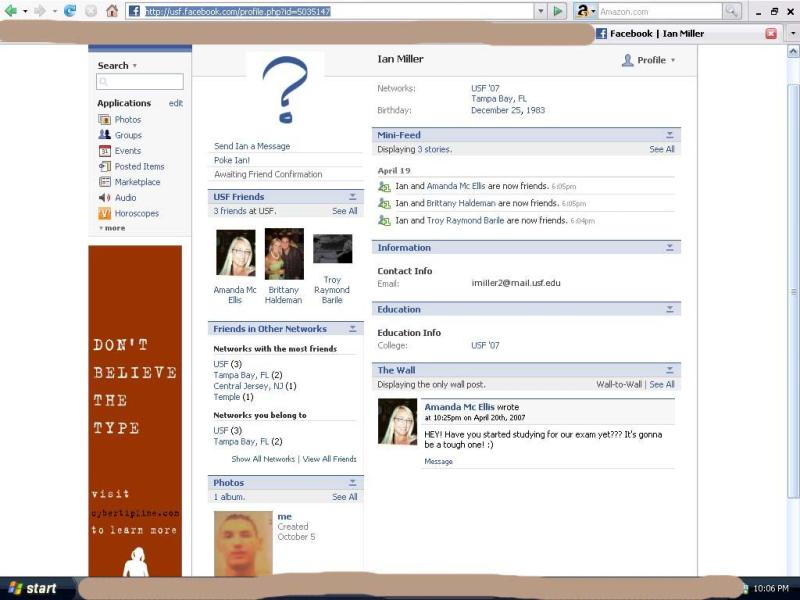This screenshot has width=800, height=600.
Task: Open the 'me' album cover photo
Action: (243, 544)
